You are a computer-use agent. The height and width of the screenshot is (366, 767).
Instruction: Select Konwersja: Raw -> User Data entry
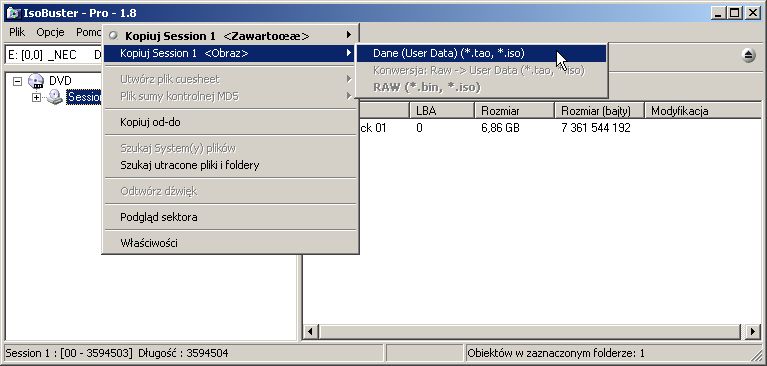(x=482, y=70)
